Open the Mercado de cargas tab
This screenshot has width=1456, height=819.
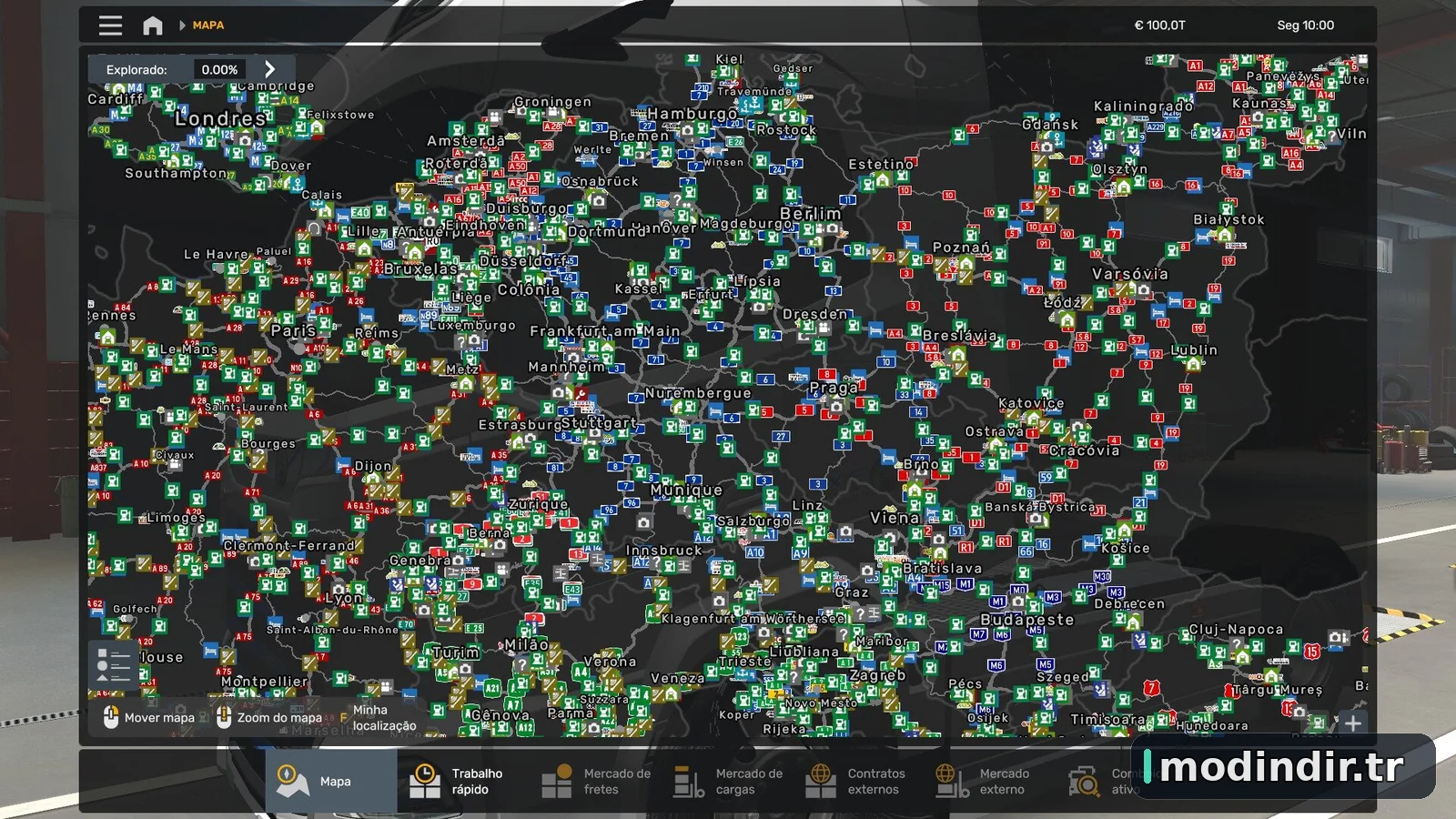(x=727, y=781)
